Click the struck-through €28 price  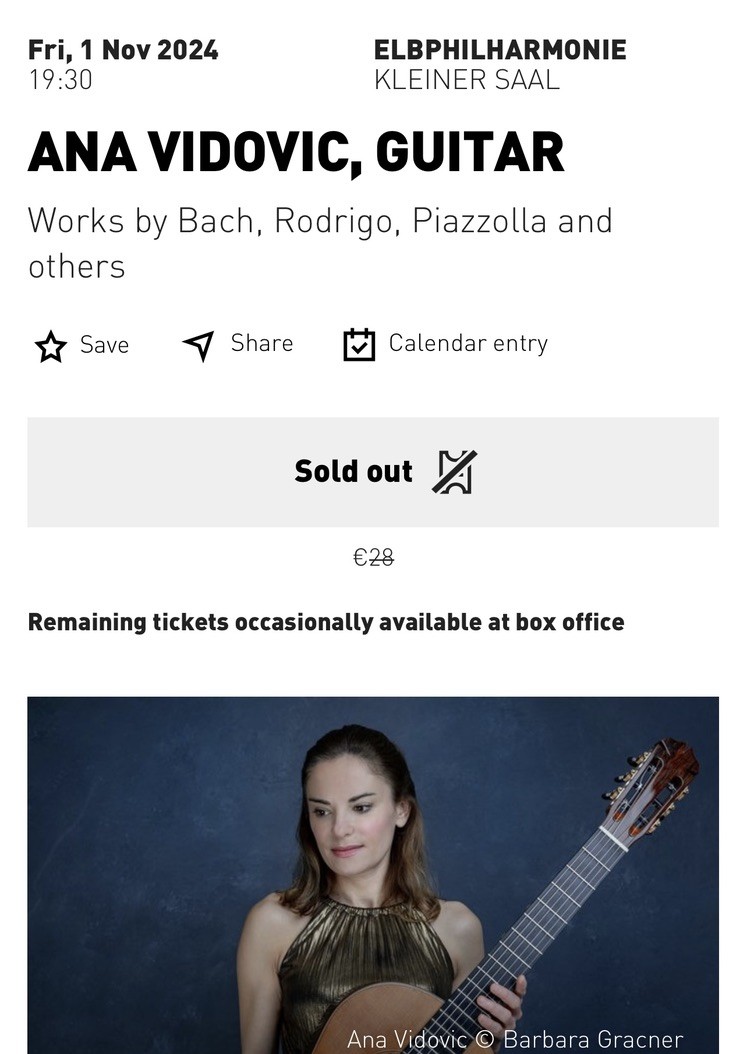click(x=374, y=557)
